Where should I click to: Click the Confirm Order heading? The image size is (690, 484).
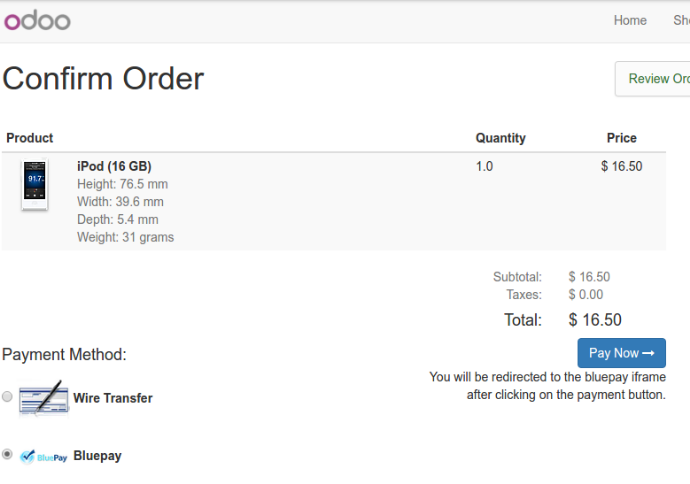click(103, 79)
